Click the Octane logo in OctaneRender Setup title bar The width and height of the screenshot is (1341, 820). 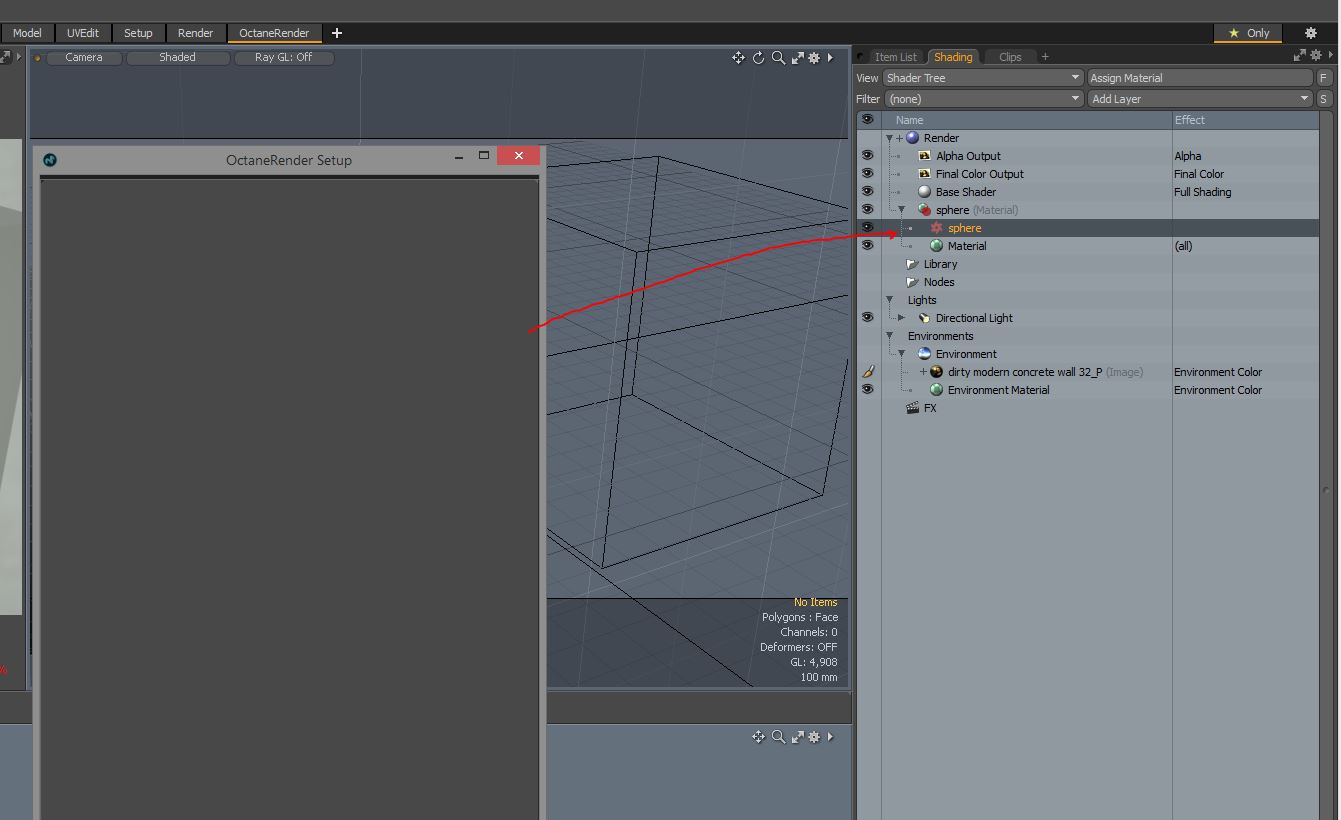50,160
